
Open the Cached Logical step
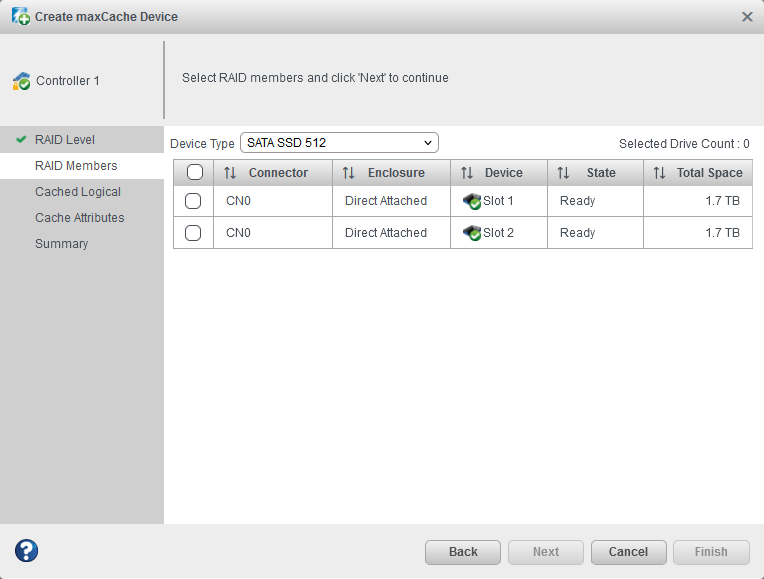coord(78,192)
